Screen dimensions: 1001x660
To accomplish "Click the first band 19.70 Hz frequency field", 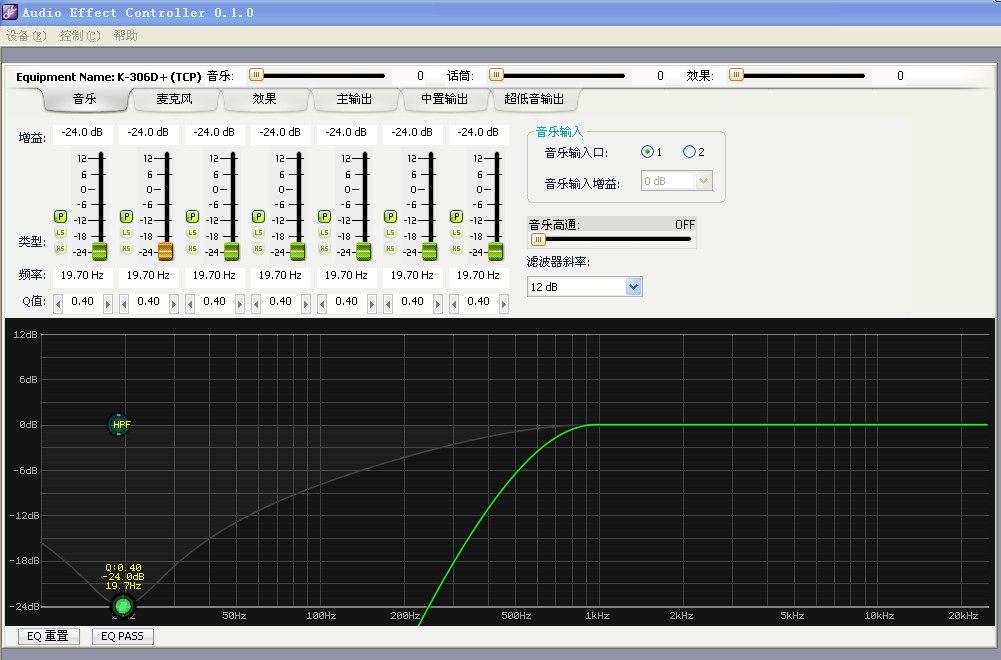I will [x=82, y=275].
